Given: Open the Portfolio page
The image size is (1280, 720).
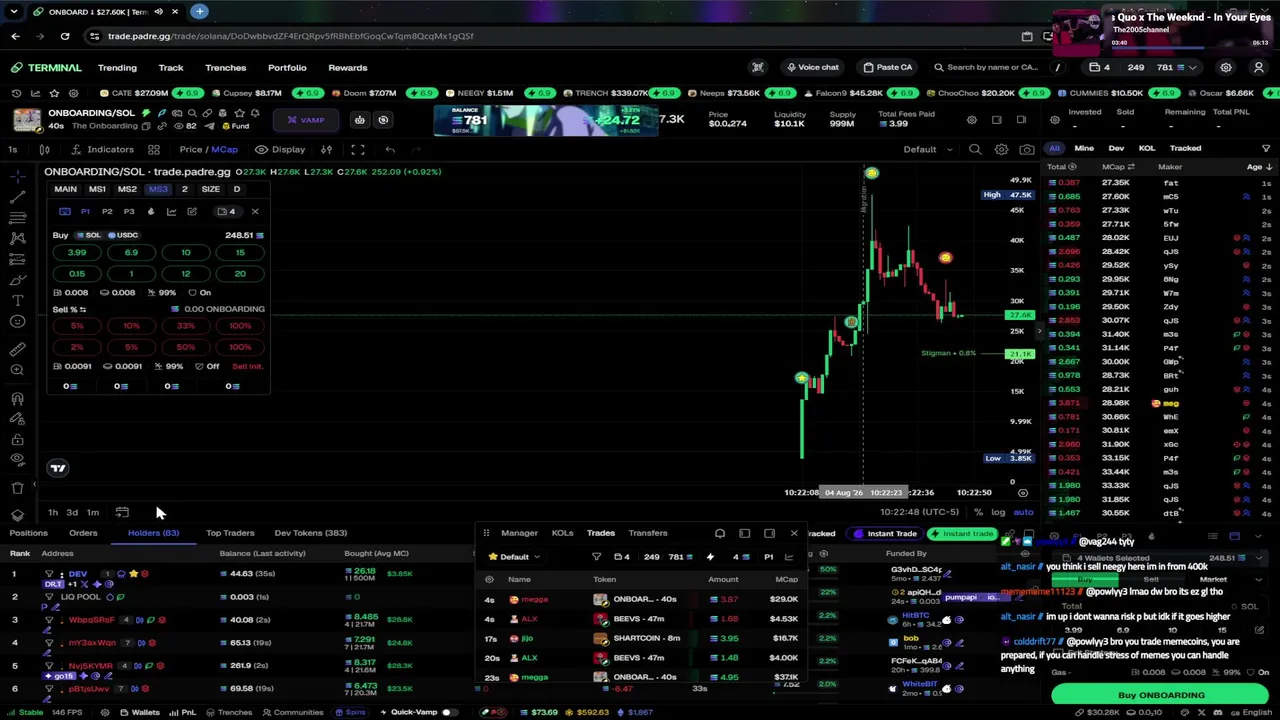Looking at the screenshot, I should pos(287,68).
